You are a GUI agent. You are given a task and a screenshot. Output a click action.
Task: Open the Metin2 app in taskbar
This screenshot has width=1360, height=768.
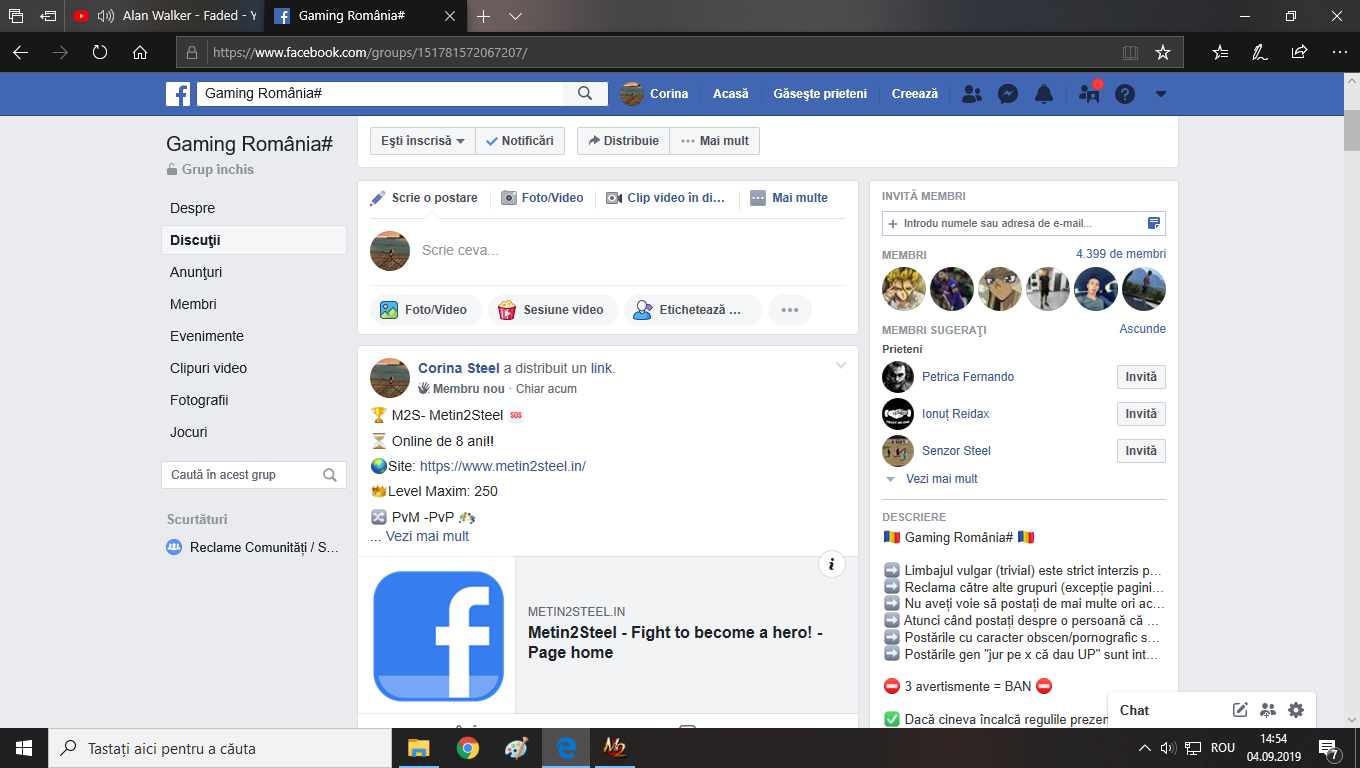tap(614, 748)
